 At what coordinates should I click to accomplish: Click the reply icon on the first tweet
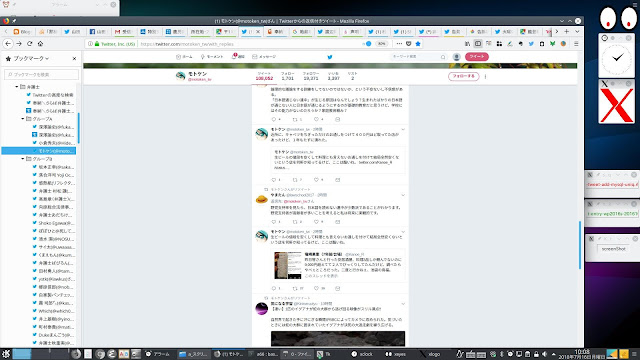[274, 119]
